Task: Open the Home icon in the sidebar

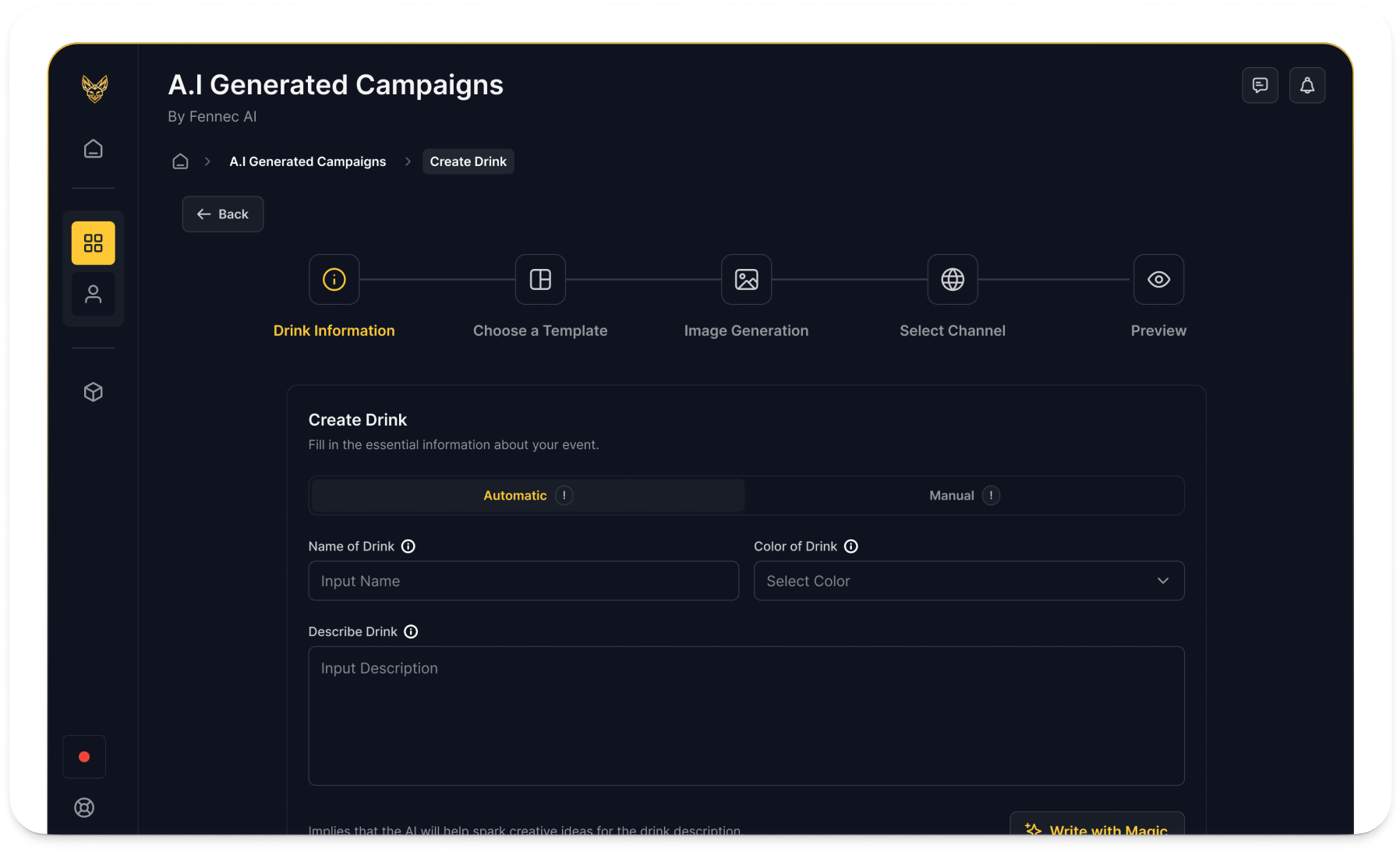Action: 94,148
